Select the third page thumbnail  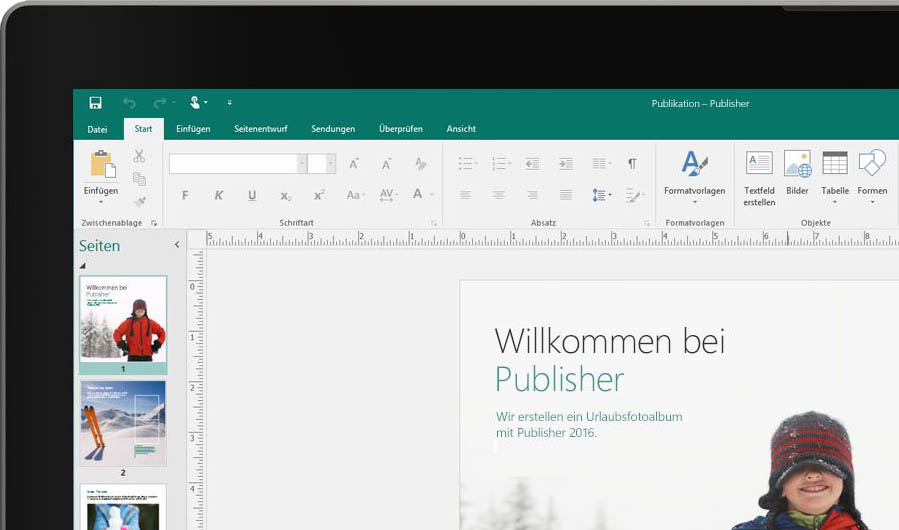tap(123, 507)
